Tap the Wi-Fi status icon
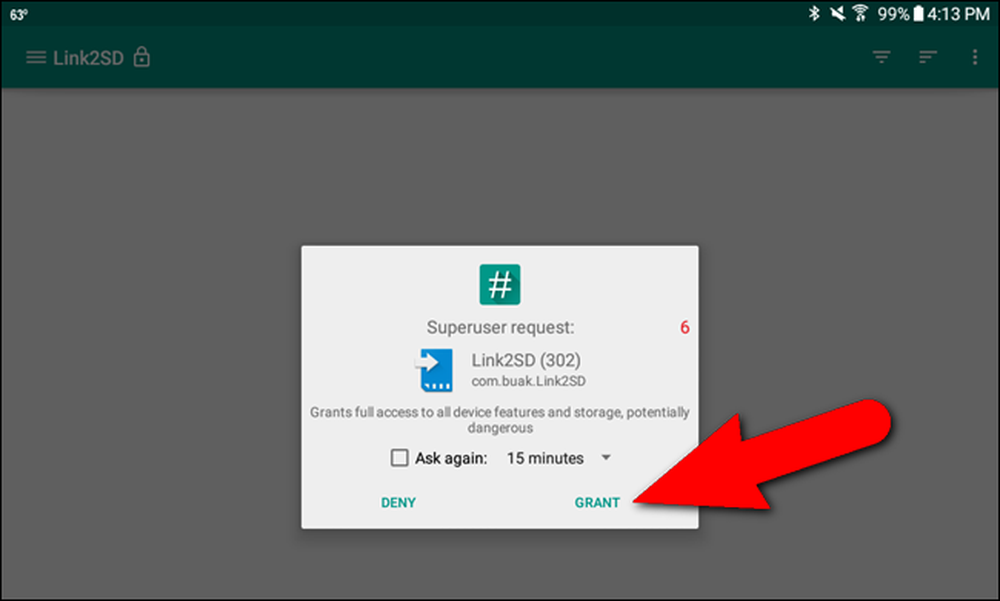The height and width of the screenshot is (601, 1000). [860, 13]
